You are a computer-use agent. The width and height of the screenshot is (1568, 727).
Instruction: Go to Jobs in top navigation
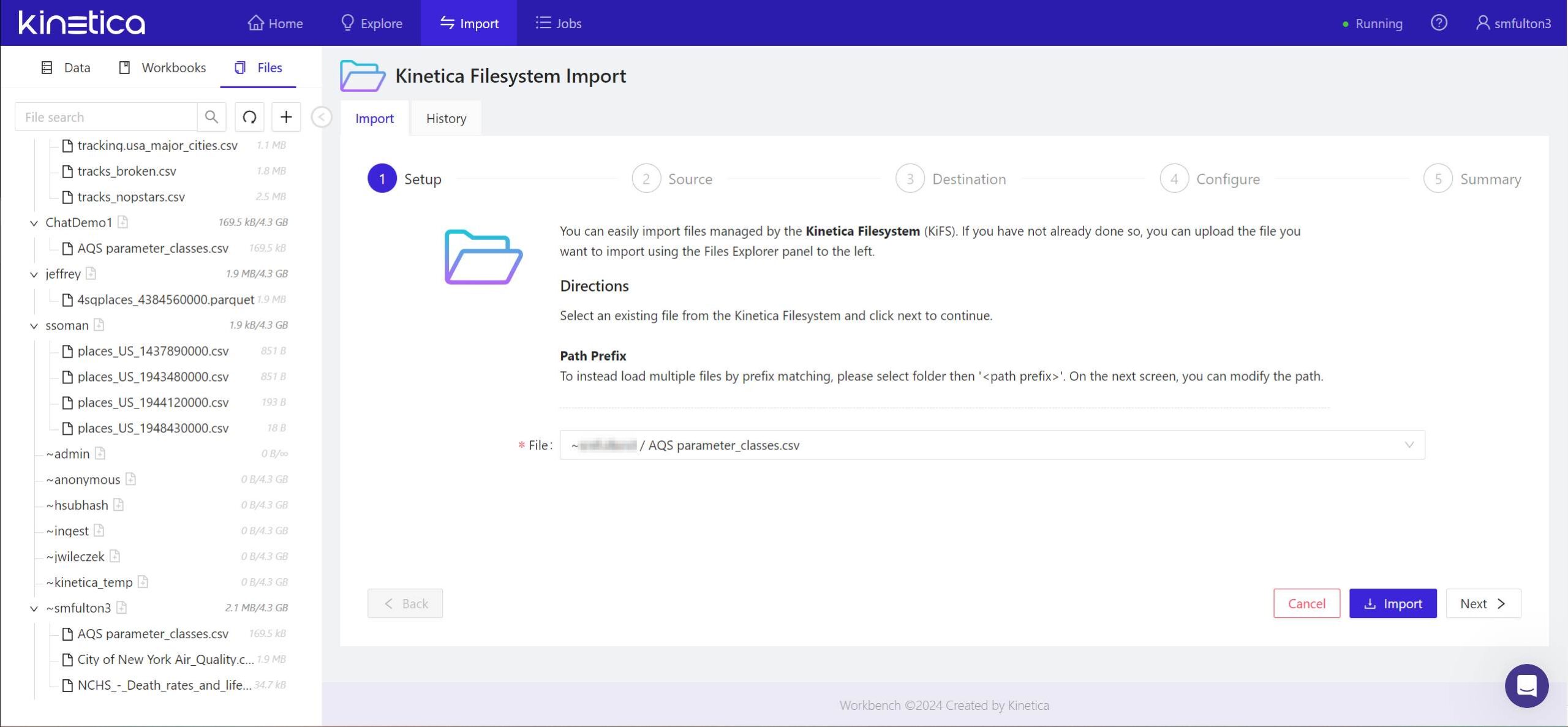(x=558, y=23)
